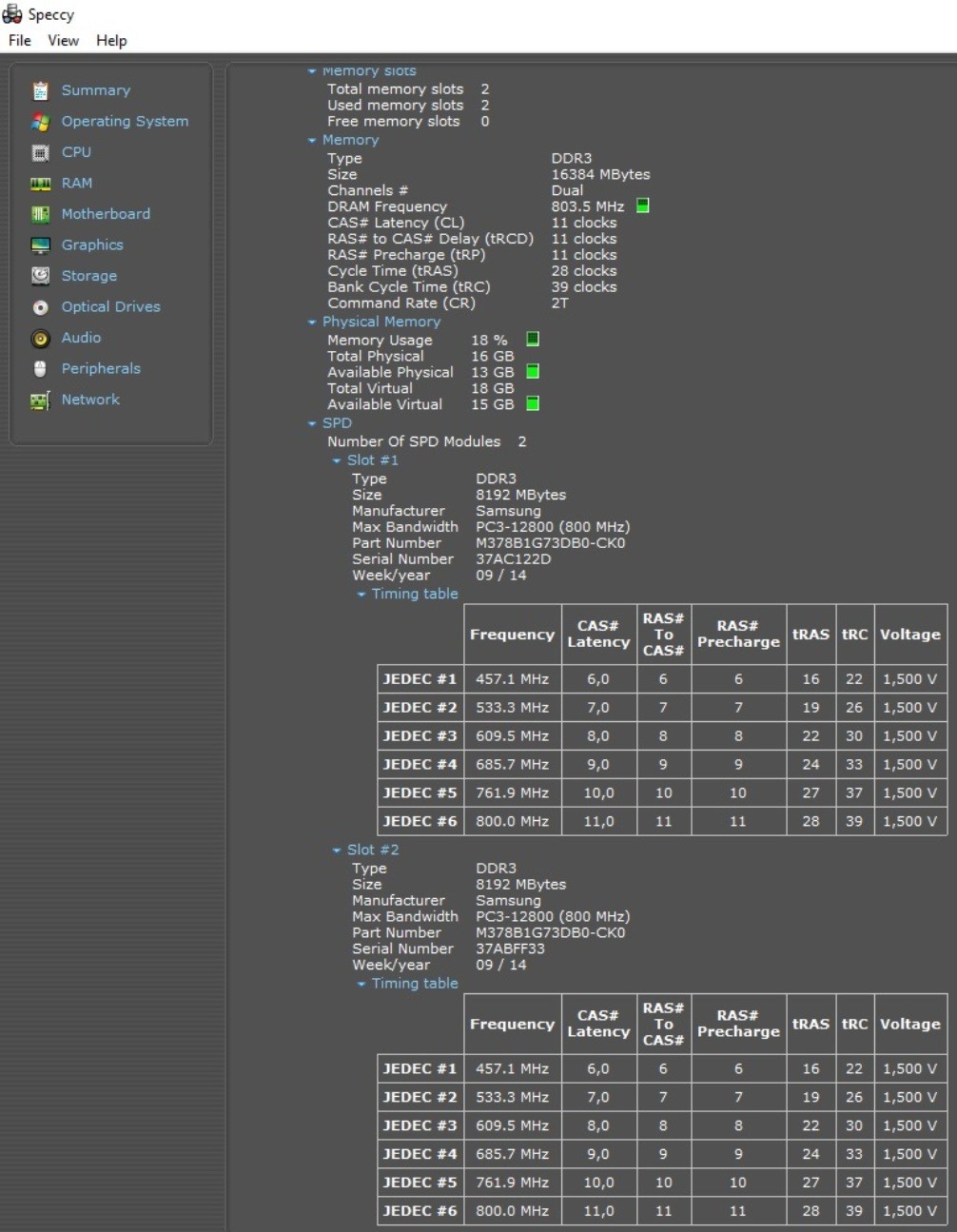Open Motherboard section
Viewport: 957px width, 1232px height.
click(106, 214)
